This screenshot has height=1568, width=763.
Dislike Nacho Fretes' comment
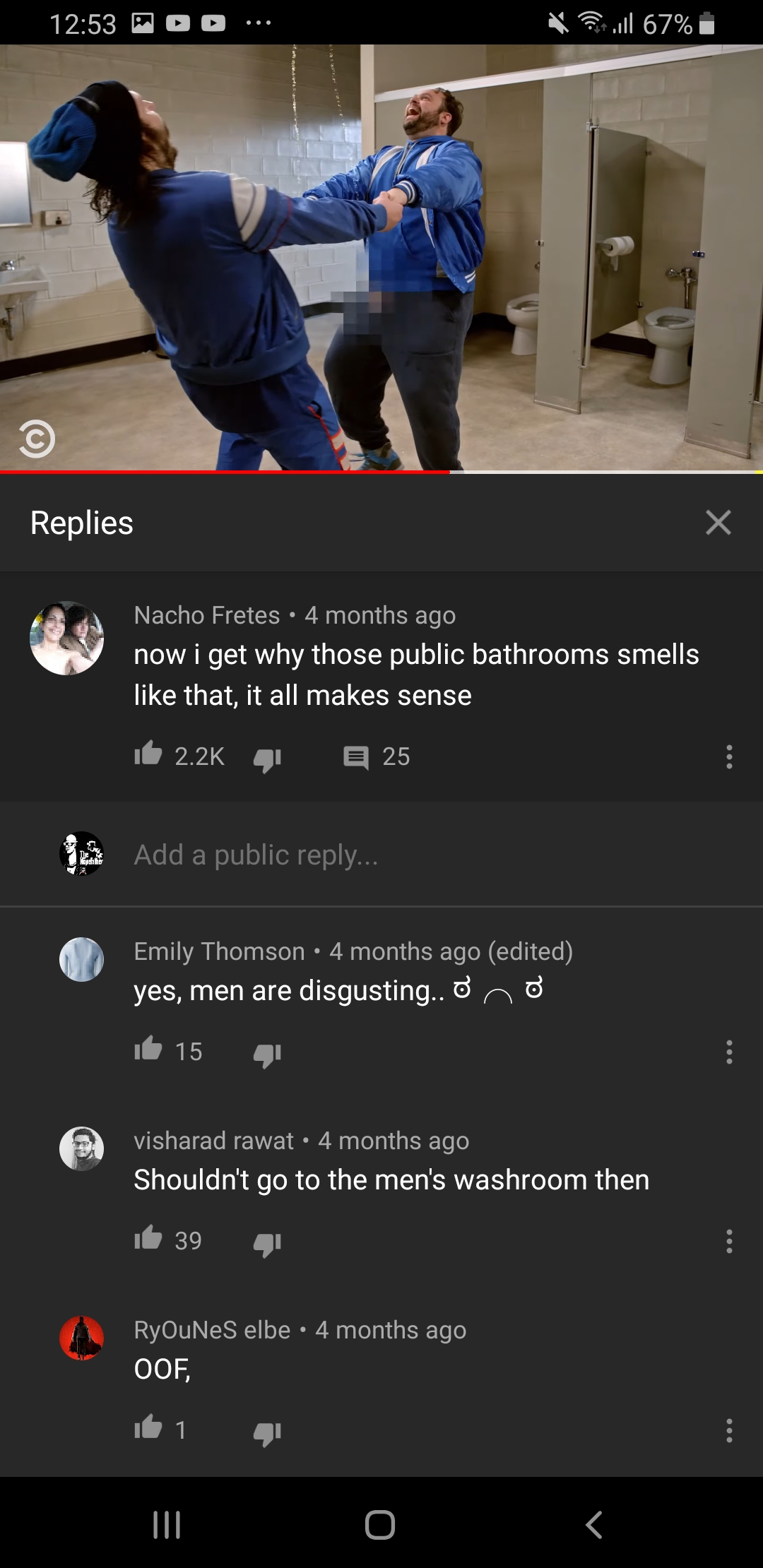click(267, 759)
